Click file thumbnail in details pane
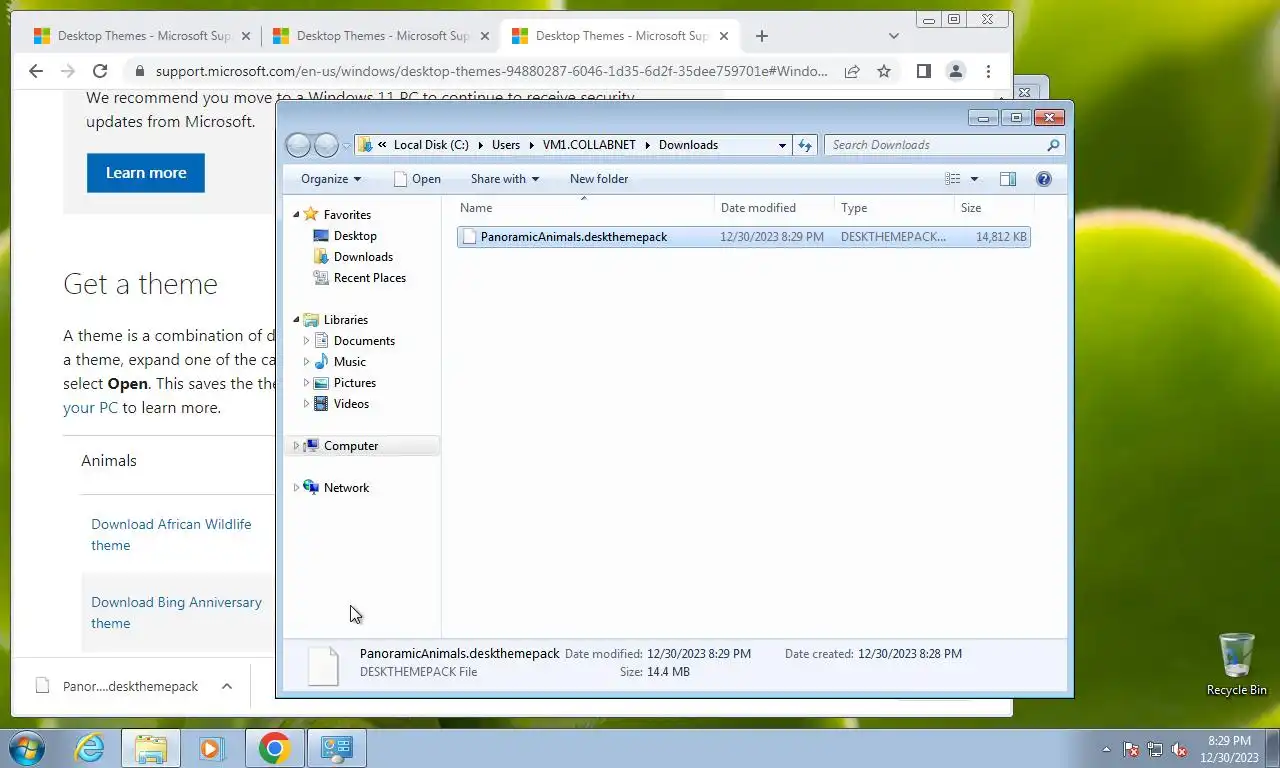Screen dimensions: 1280x768 point(323,666)
